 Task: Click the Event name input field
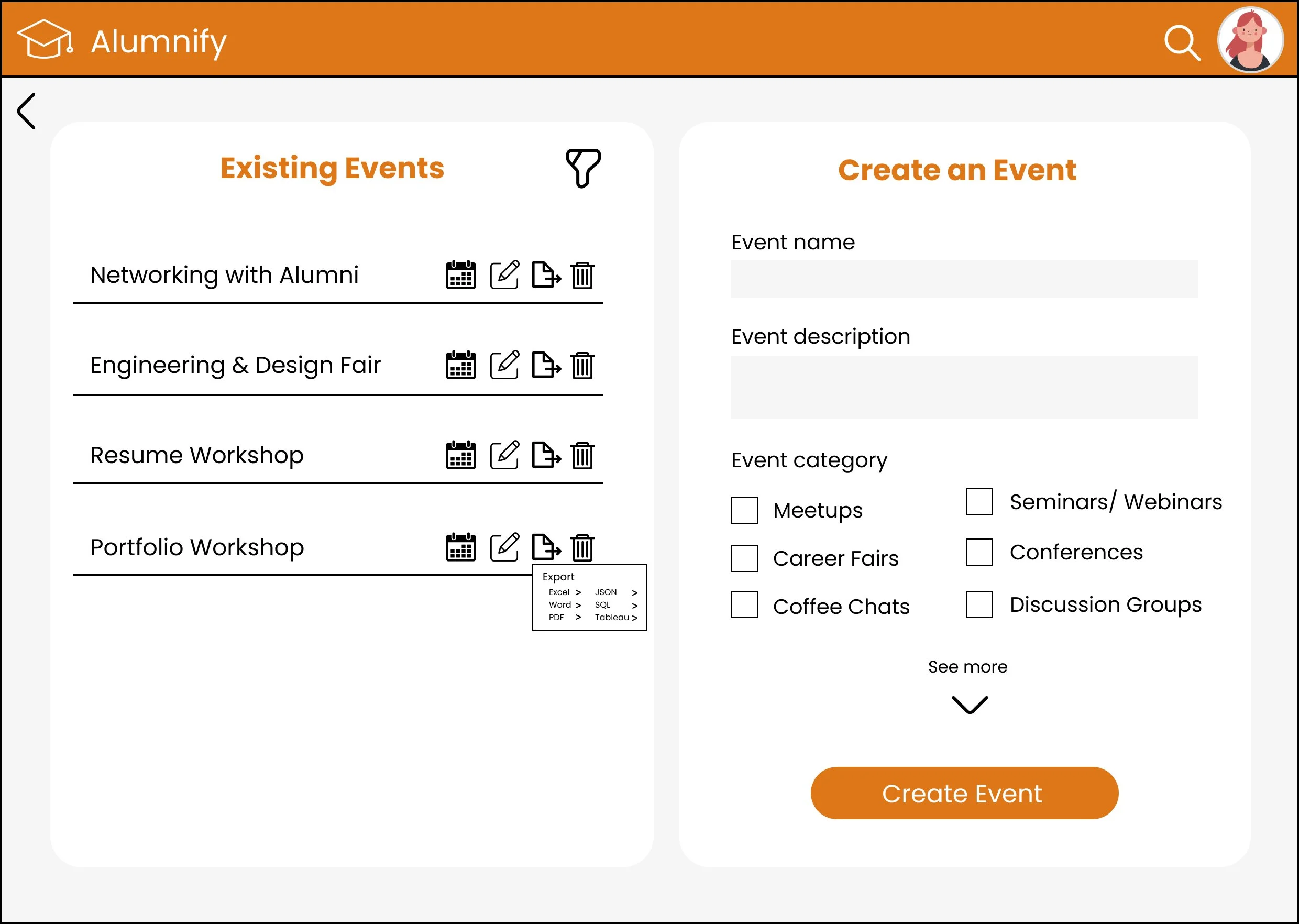tap(964, 279)
